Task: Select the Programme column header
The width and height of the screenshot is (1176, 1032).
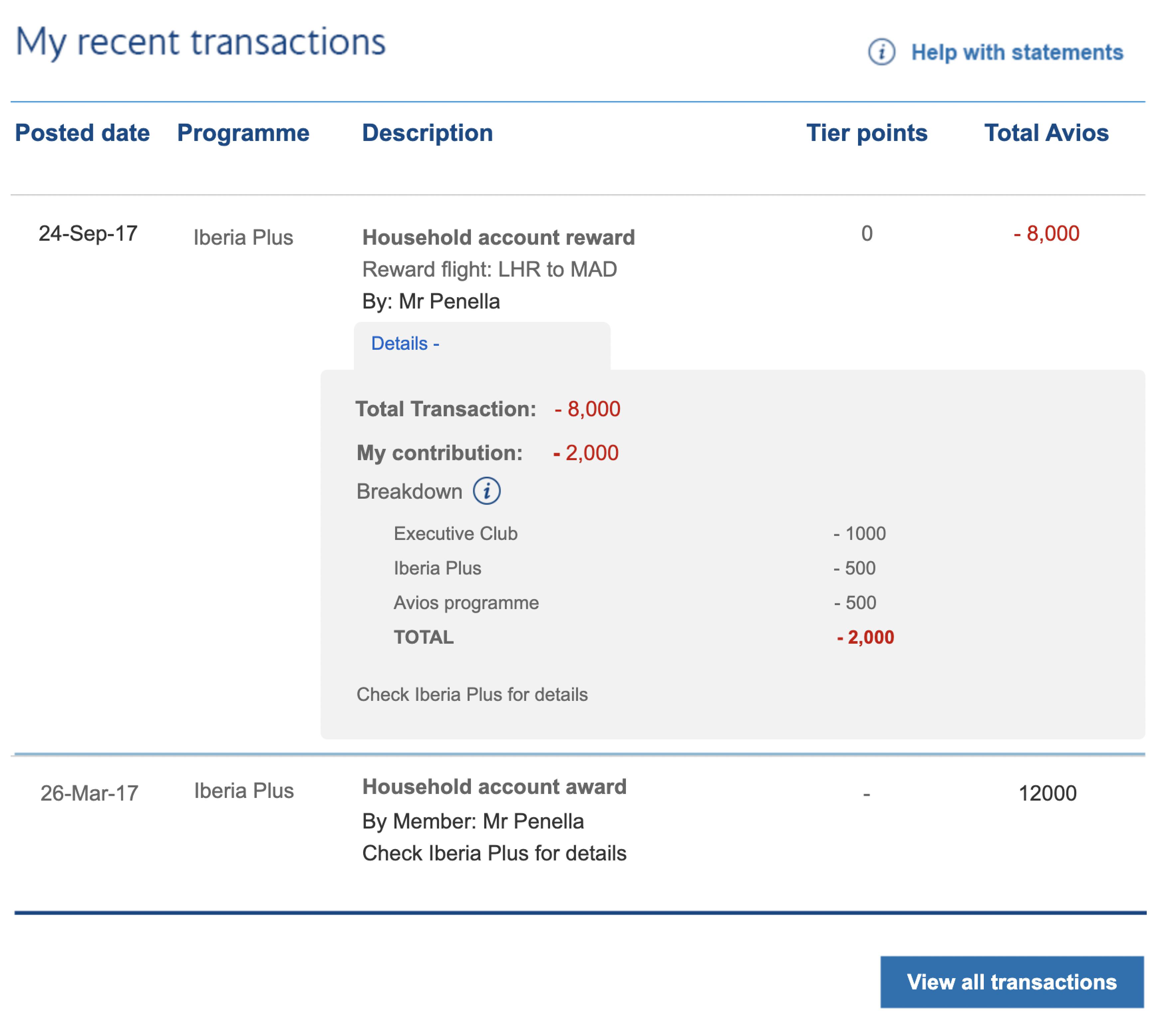Action: click(x=243, y=133)
